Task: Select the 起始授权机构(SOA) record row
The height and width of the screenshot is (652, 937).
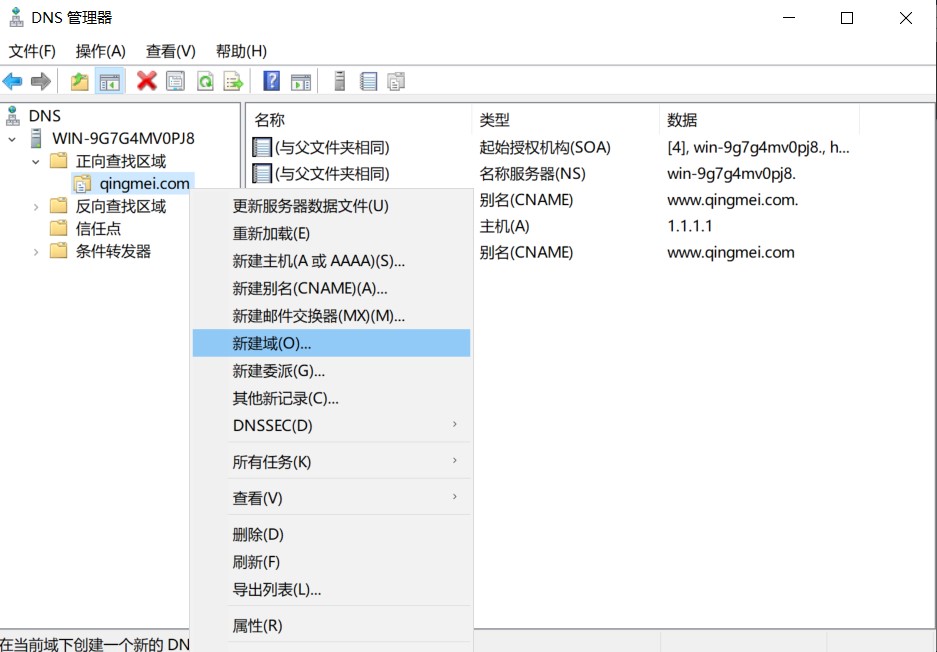Action: (x=551, y=147)
